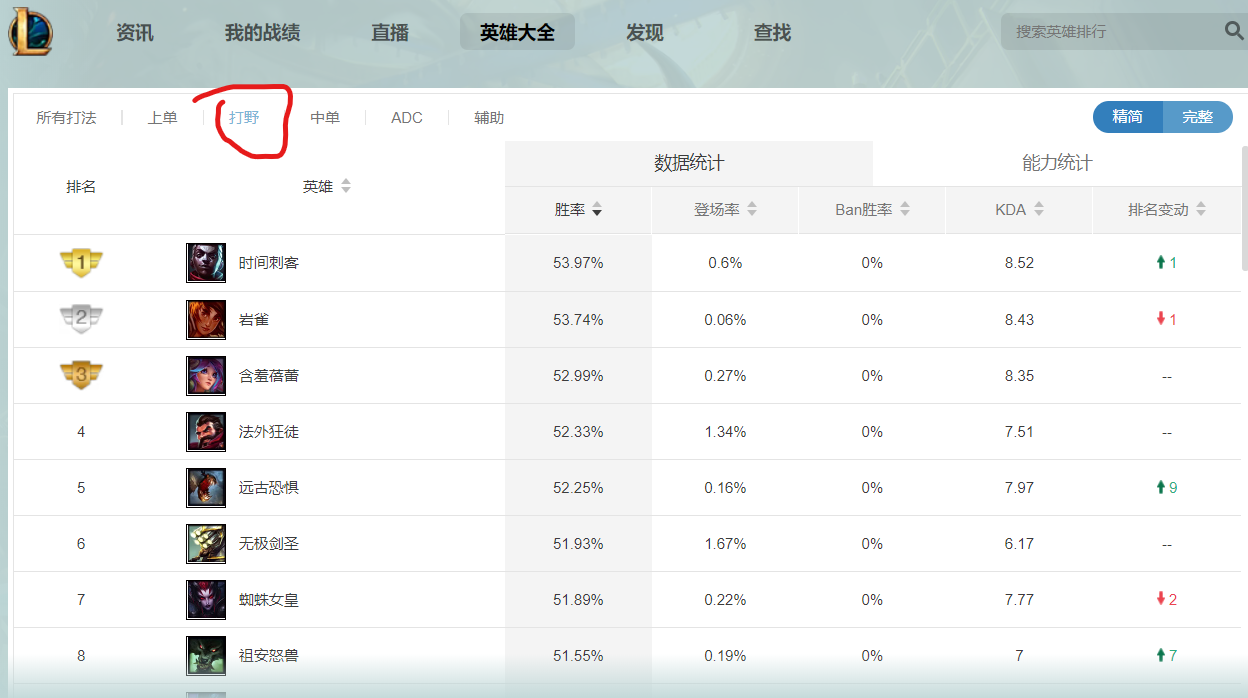Open 蜘蛛女皇 hero portrait

pos(206,600)
